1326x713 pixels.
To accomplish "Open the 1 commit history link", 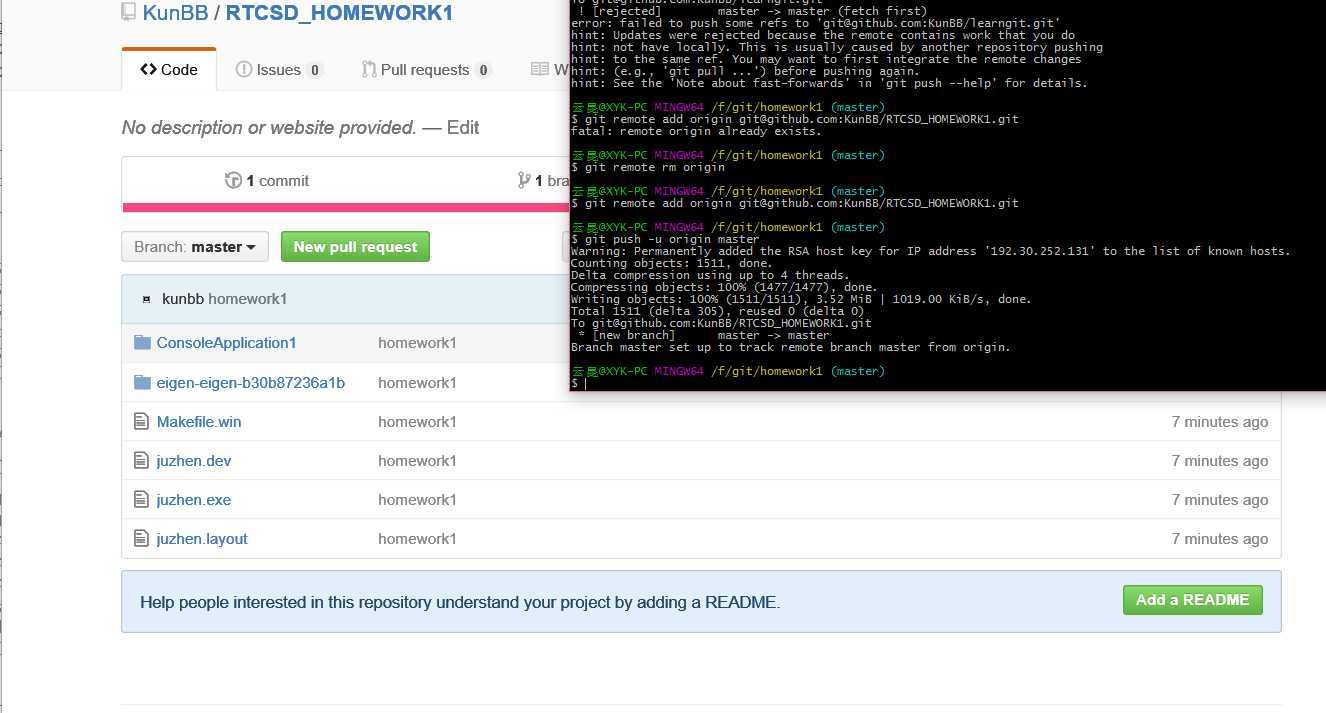I will point(267,181).
